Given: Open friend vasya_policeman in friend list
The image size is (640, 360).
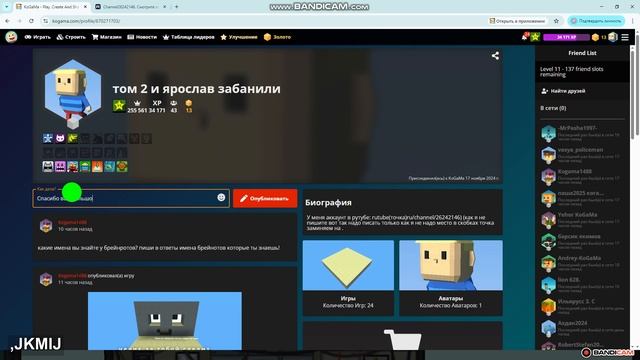Looking at the screenshot, I should tap(582, 155).
